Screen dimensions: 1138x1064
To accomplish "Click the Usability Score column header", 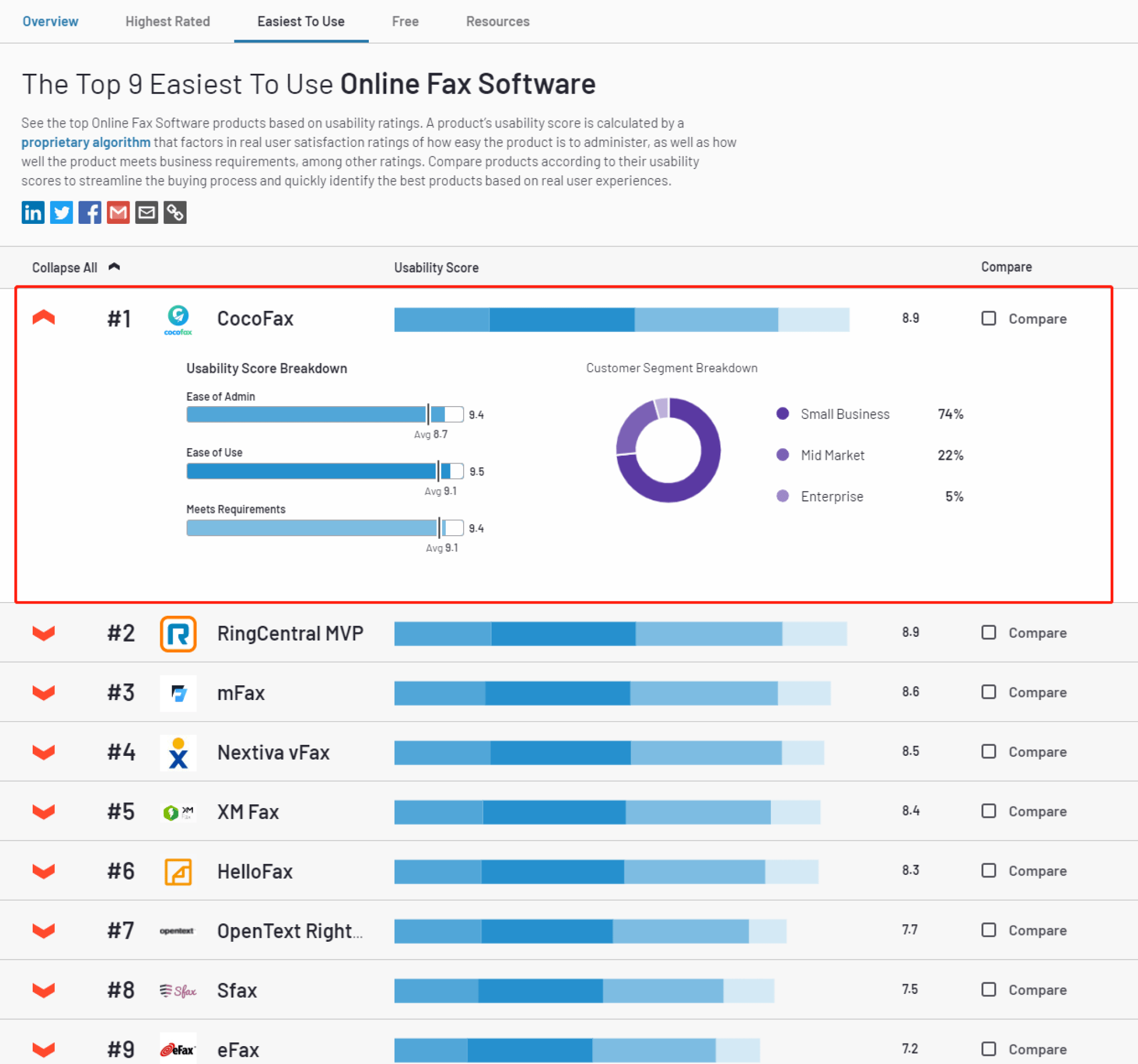I will (x=436, y=267).
